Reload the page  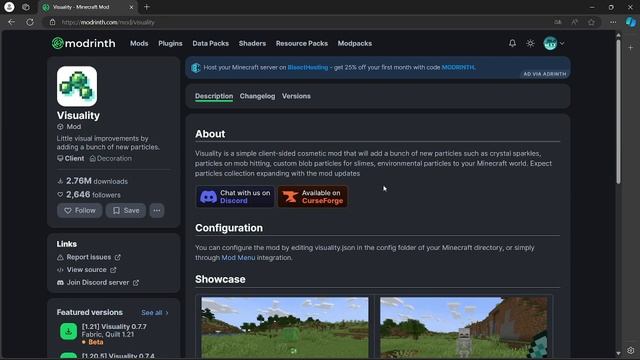coord(30,22)
